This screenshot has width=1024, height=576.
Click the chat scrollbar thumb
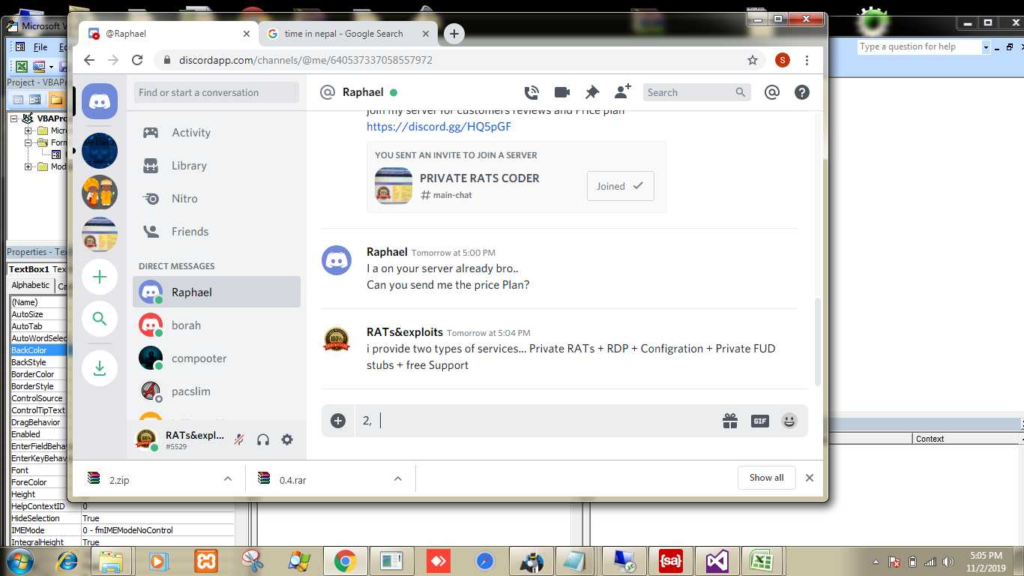tap(818, 341)
